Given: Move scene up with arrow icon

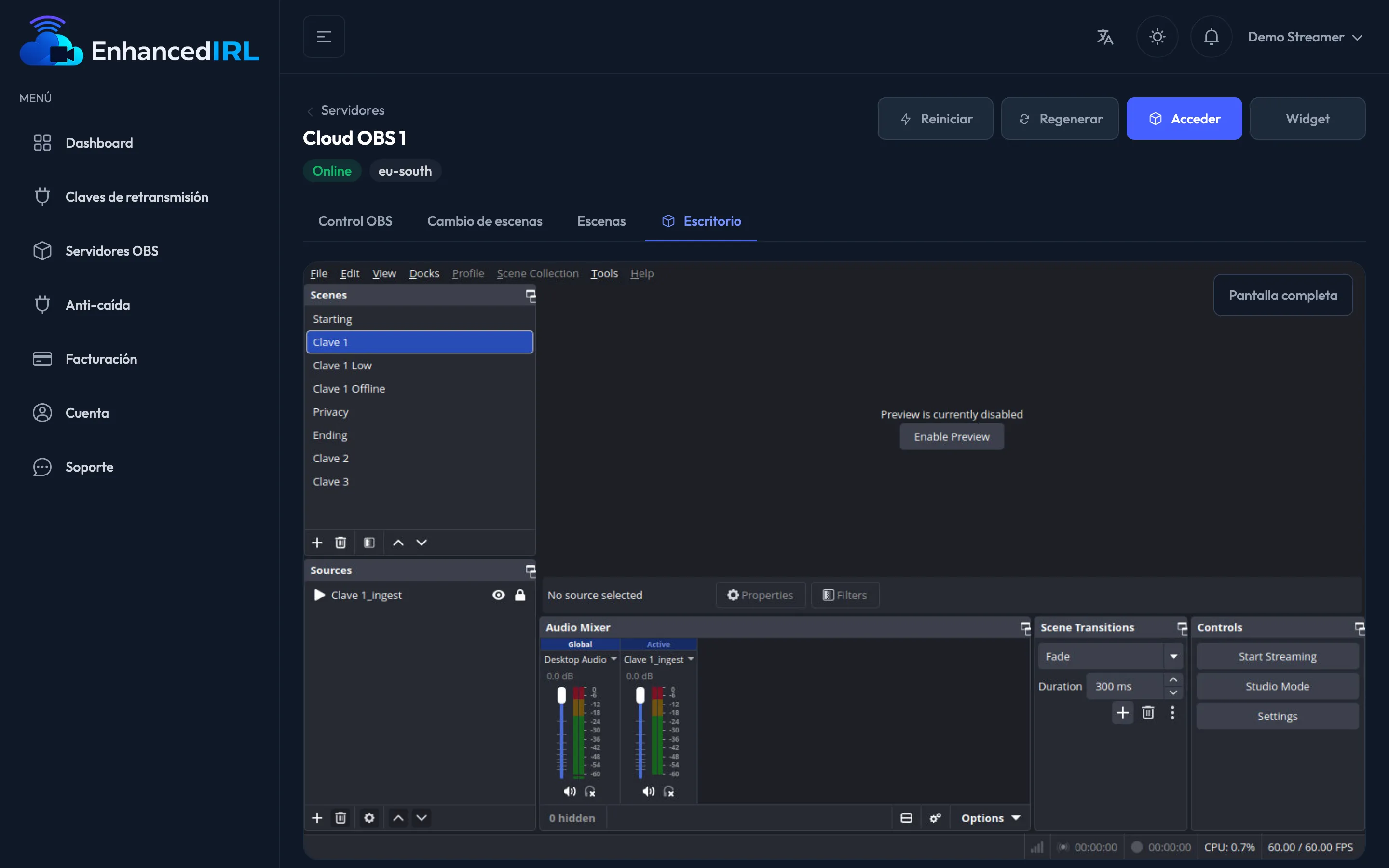Looking at the screenshot, I should tap(398, 542).
